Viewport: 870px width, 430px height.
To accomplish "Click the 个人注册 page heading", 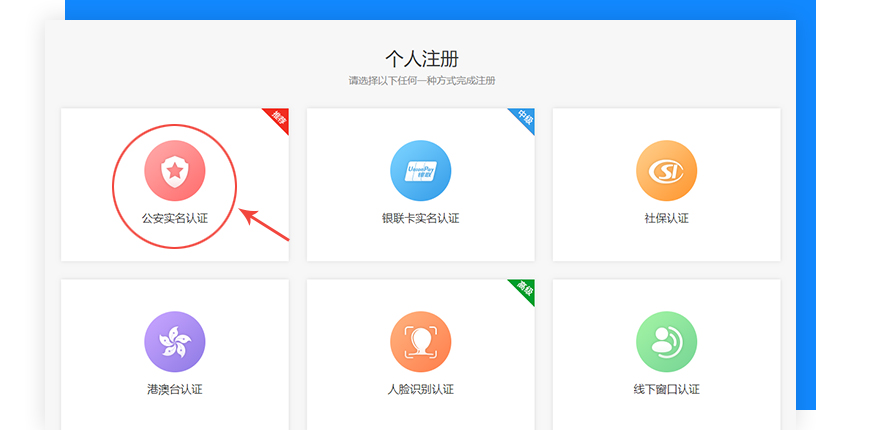I will (x=421, y=58).
